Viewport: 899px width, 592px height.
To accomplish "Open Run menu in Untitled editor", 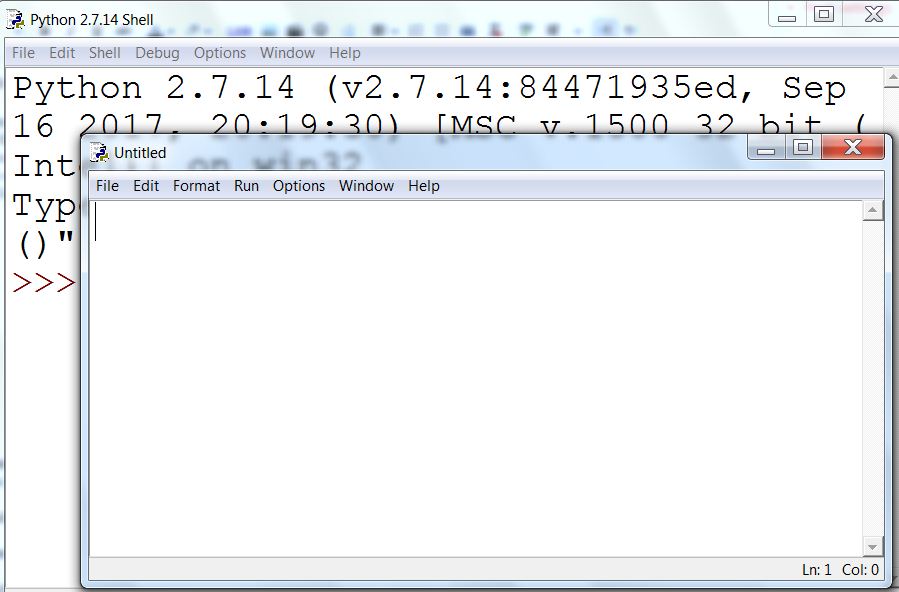I will coord(247,186).
